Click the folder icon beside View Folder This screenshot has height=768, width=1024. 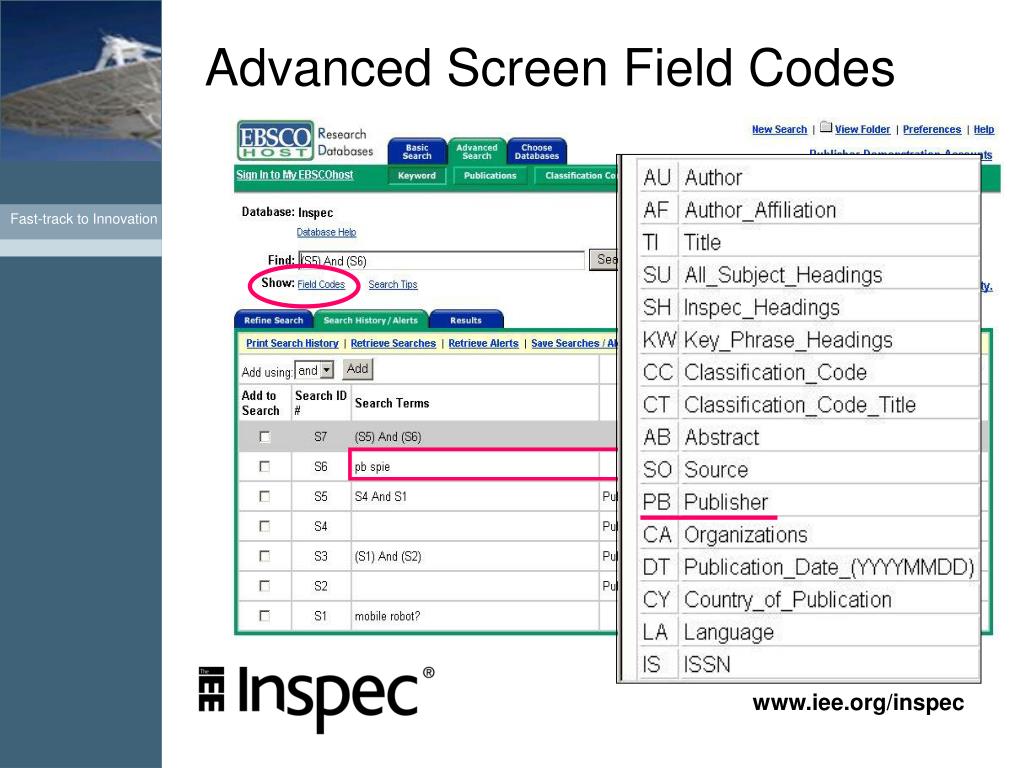826,127
